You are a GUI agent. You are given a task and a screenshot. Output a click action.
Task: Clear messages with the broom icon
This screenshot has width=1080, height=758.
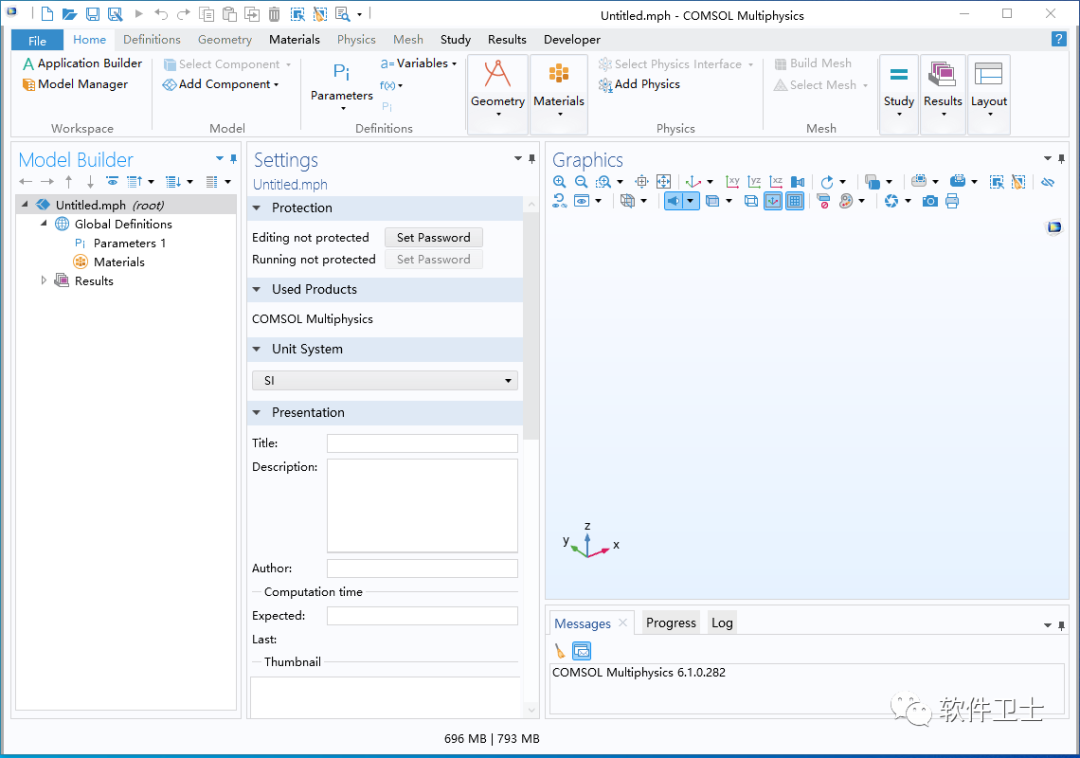click(559, 651)
